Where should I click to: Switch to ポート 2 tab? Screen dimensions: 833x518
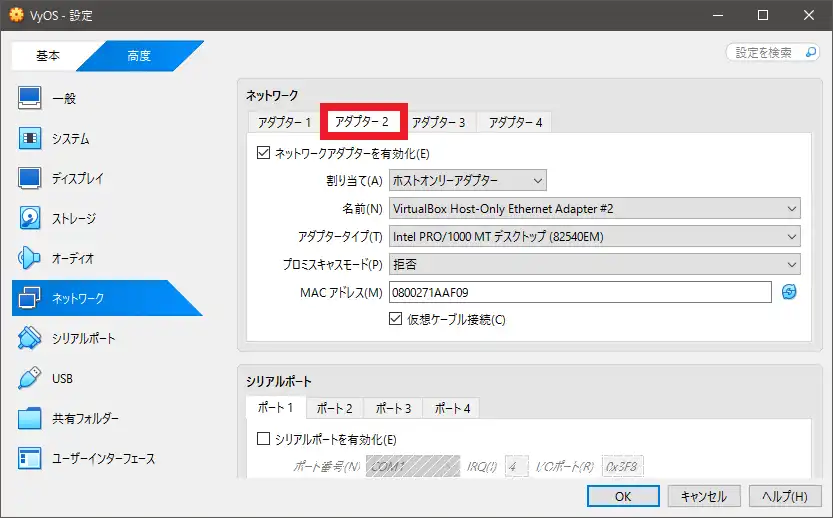[x=335, y=409]
